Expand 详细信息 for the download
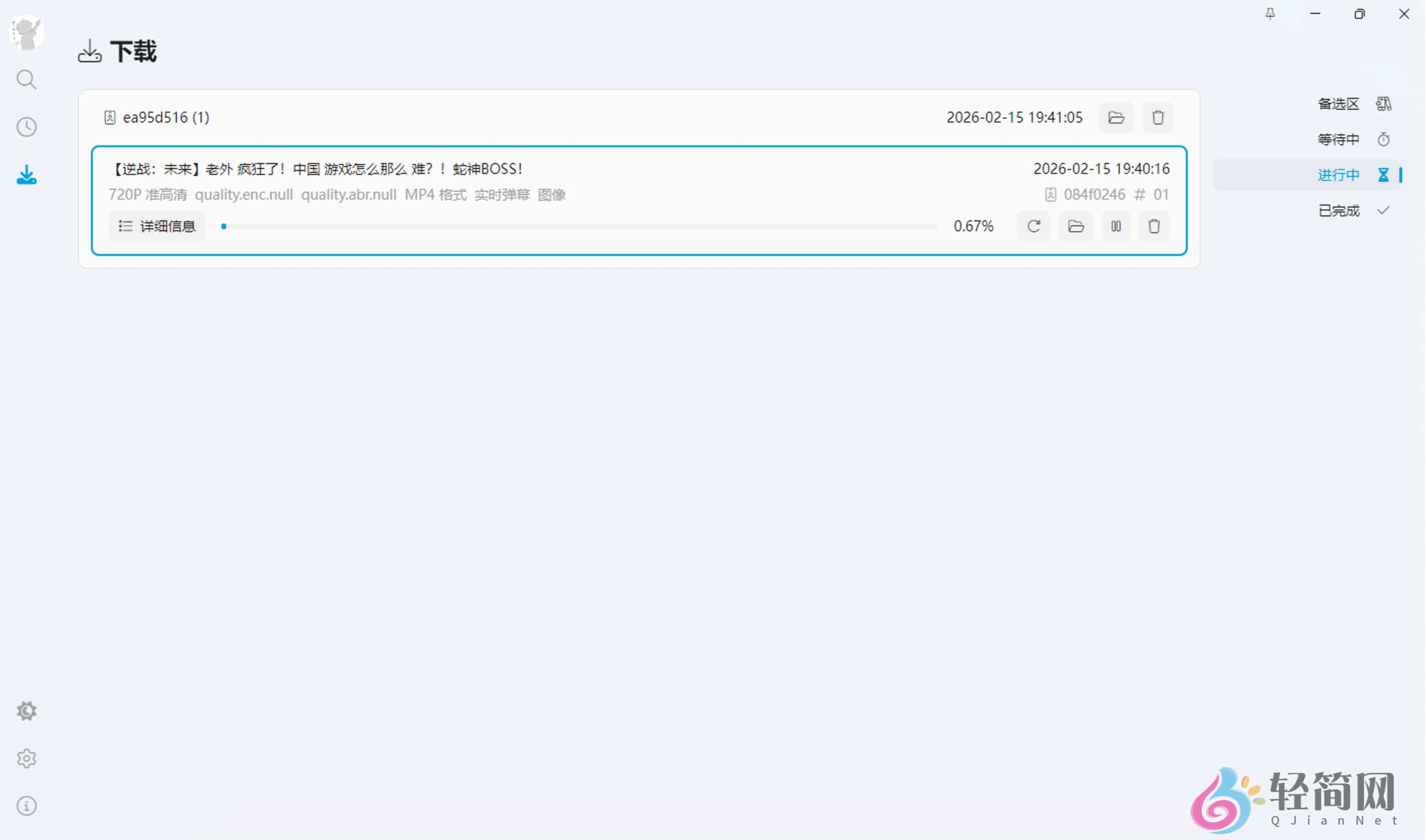Viewport: 1425px width, 840px height. point(157,226)
